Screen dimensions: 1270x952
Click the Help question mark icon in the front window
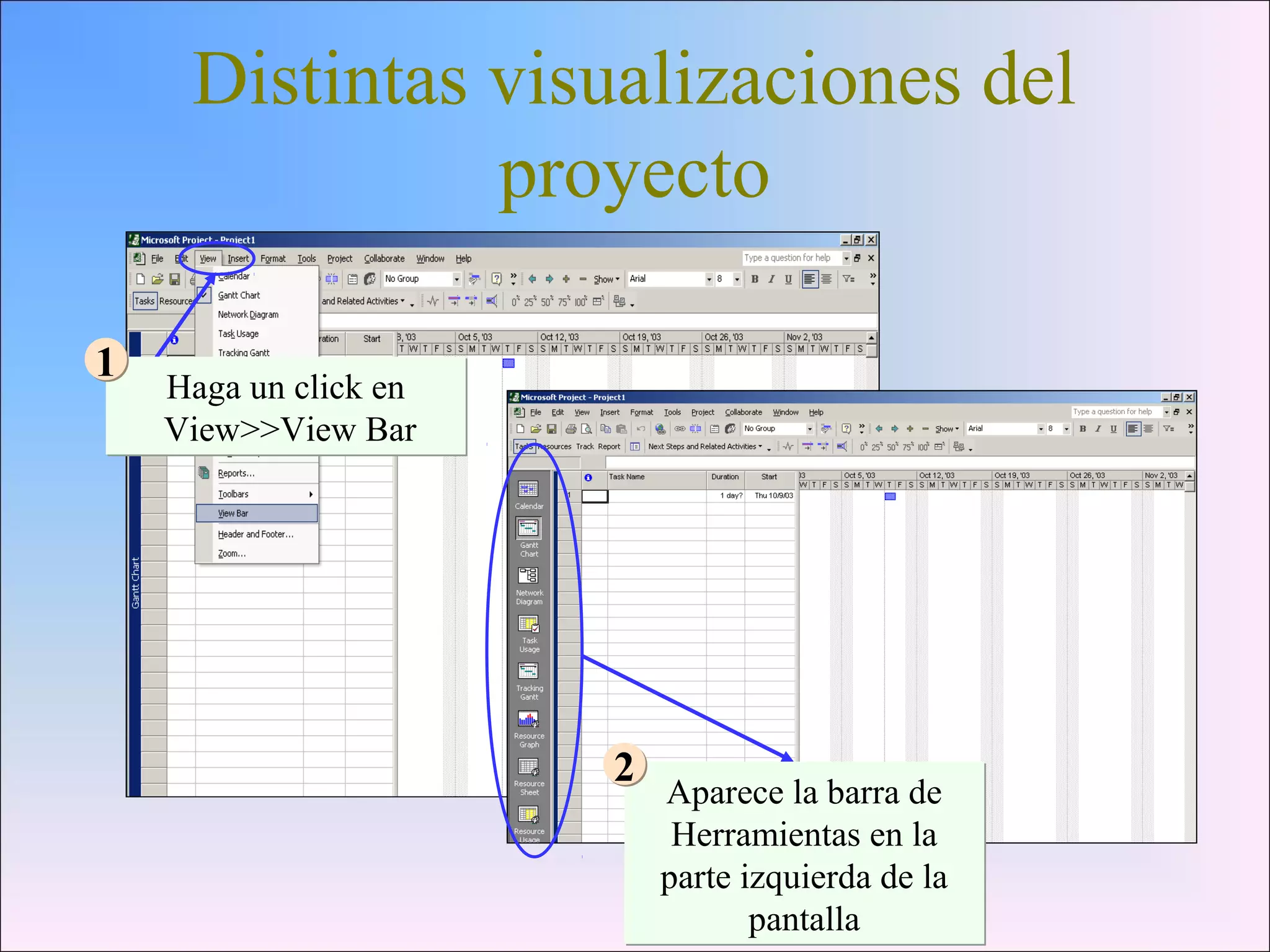tap(846, 428)
